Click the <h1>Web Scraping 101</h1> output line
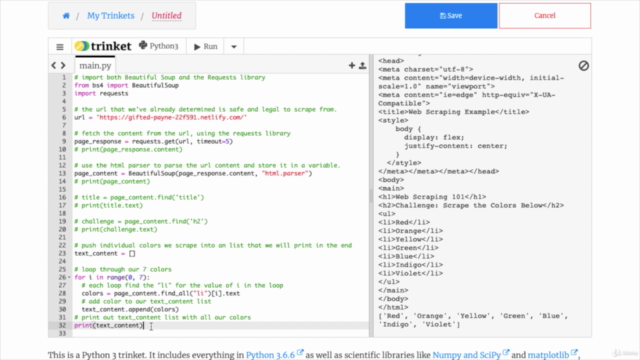 (432, 197)
